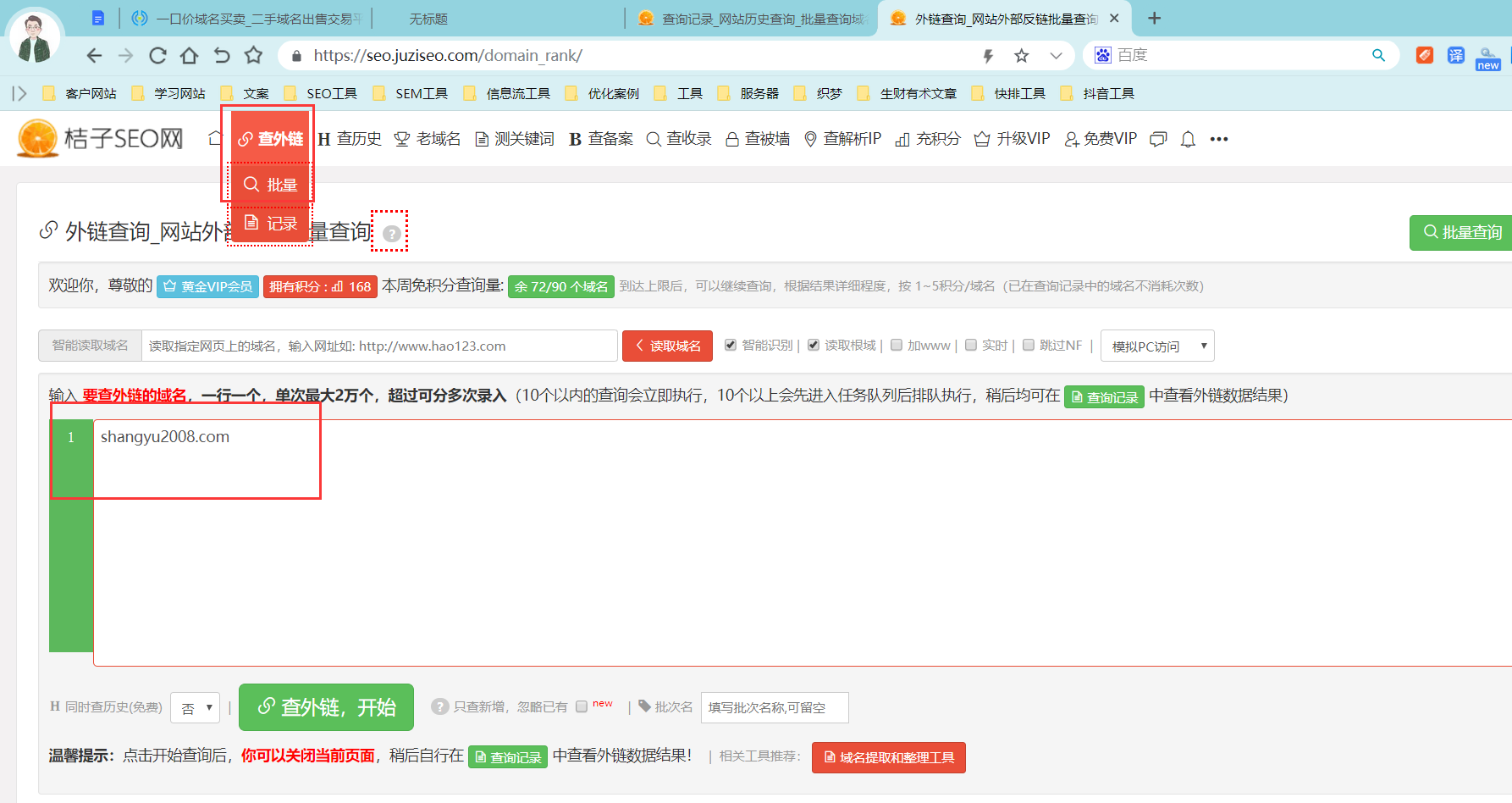This screenshot has width=1512, height=803.
Task: Open the 模拟PC访问 dropdown
Action: coord(1156,345)
